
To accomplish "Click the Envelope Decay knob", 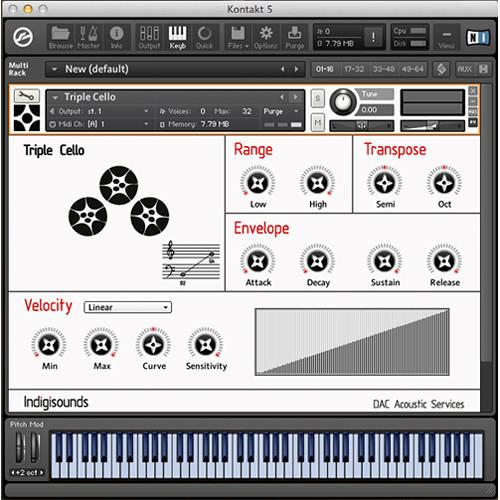I will click(317, 261).
